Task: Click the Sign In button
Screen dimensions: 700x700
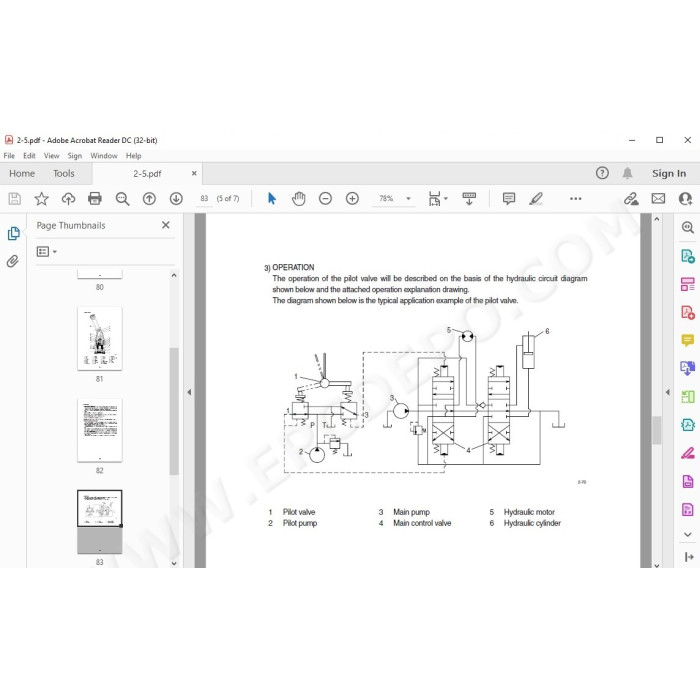Action: pyautogui.click(x=669, y=173)
